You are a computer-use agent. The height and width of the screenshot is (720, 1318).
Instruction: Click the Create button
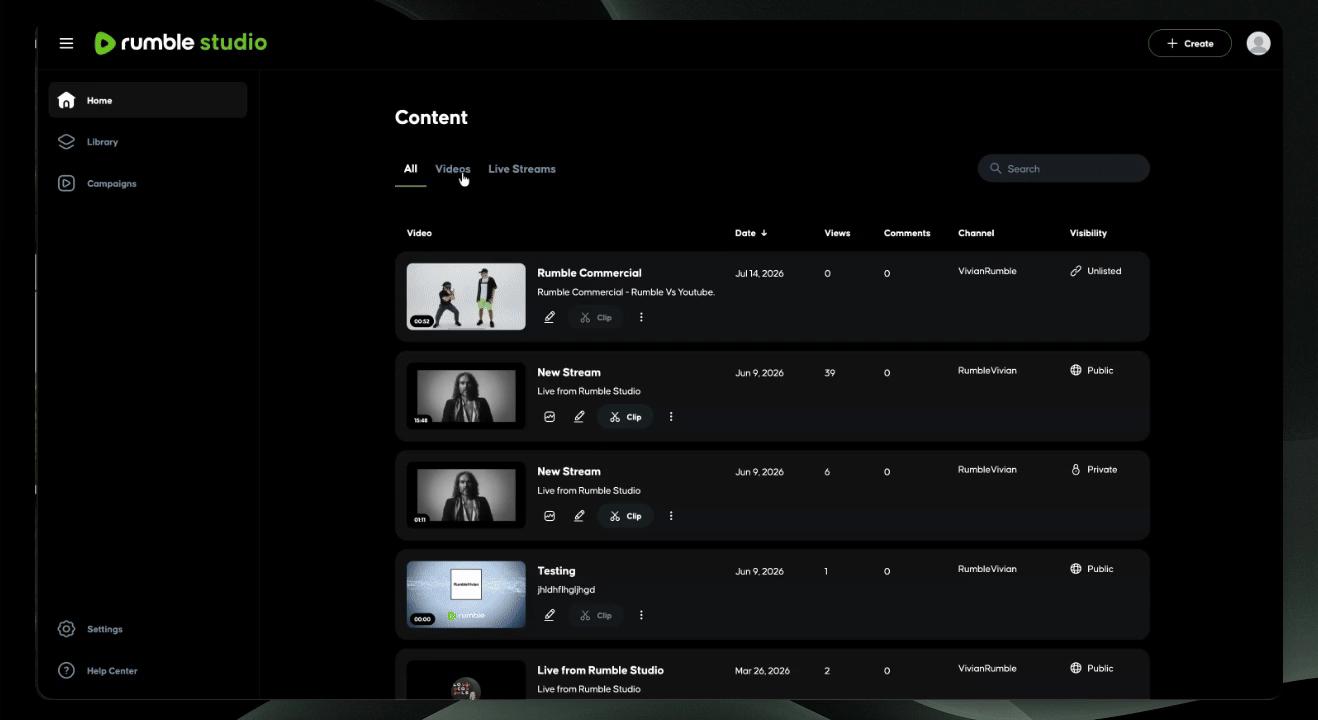pos(1190,43)
